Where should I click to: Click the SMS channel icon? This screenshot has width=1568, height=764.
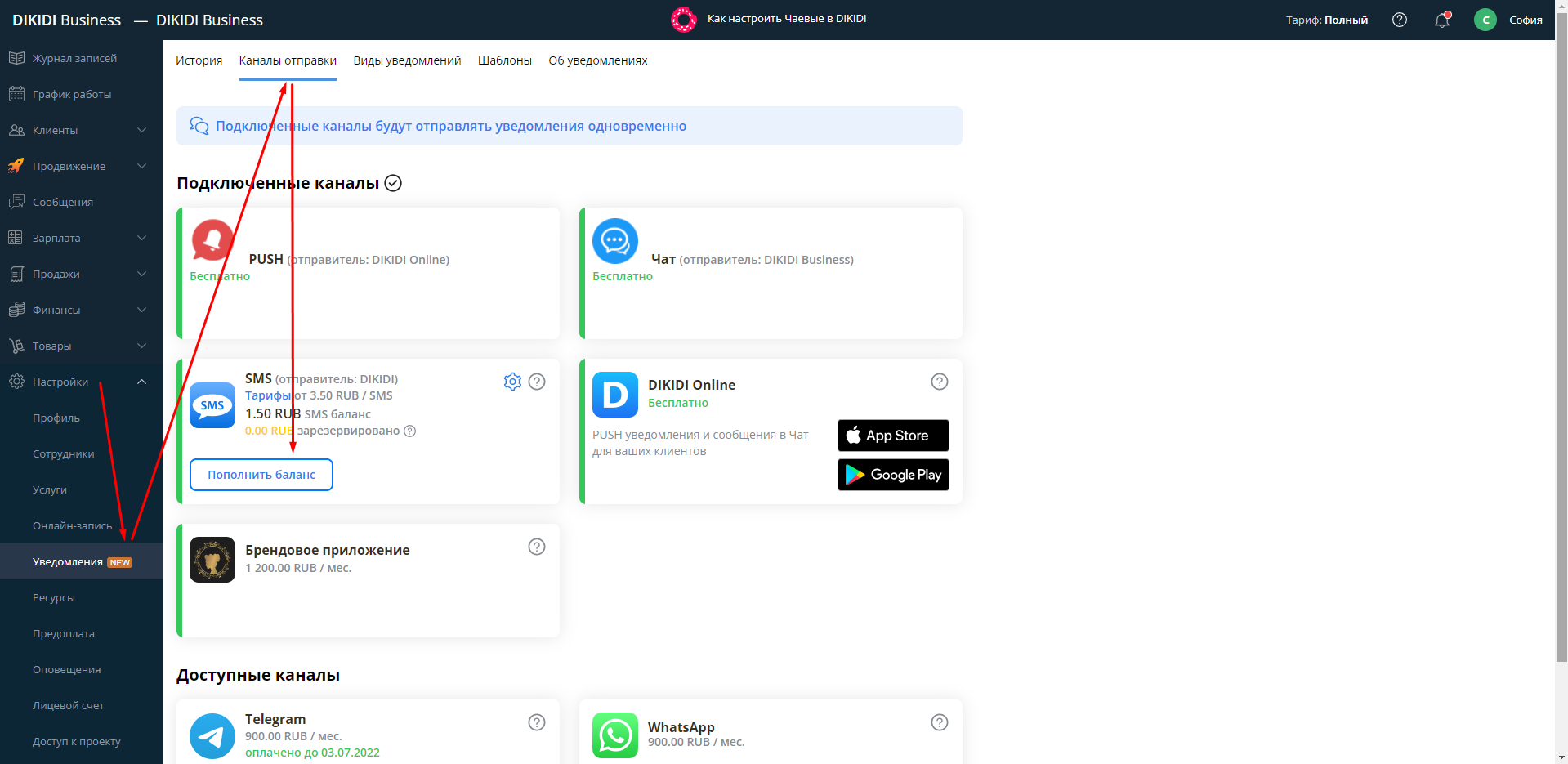pyautogui.click(x=212, y=405)
